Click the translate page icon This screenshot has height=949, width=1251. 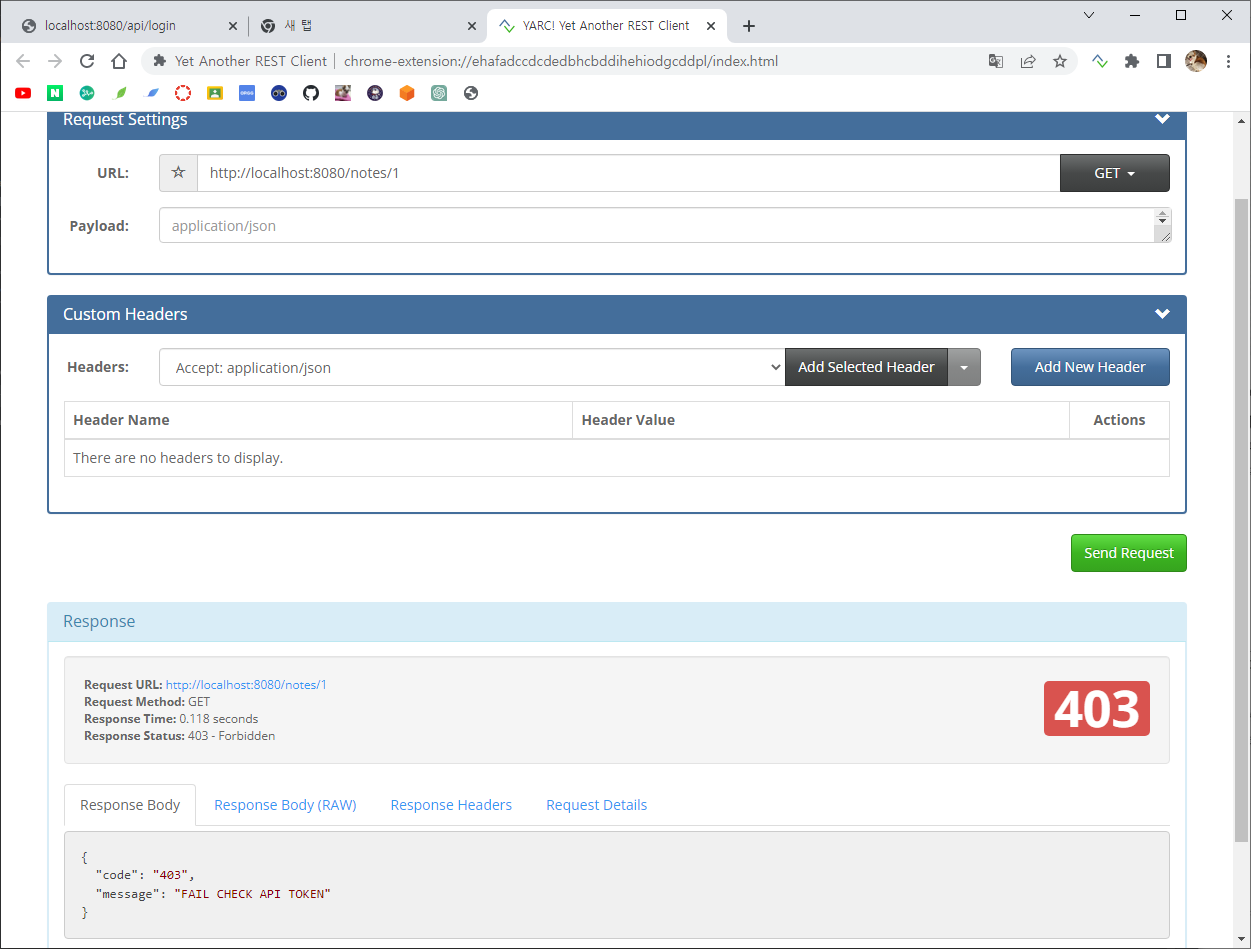[996, 61]
